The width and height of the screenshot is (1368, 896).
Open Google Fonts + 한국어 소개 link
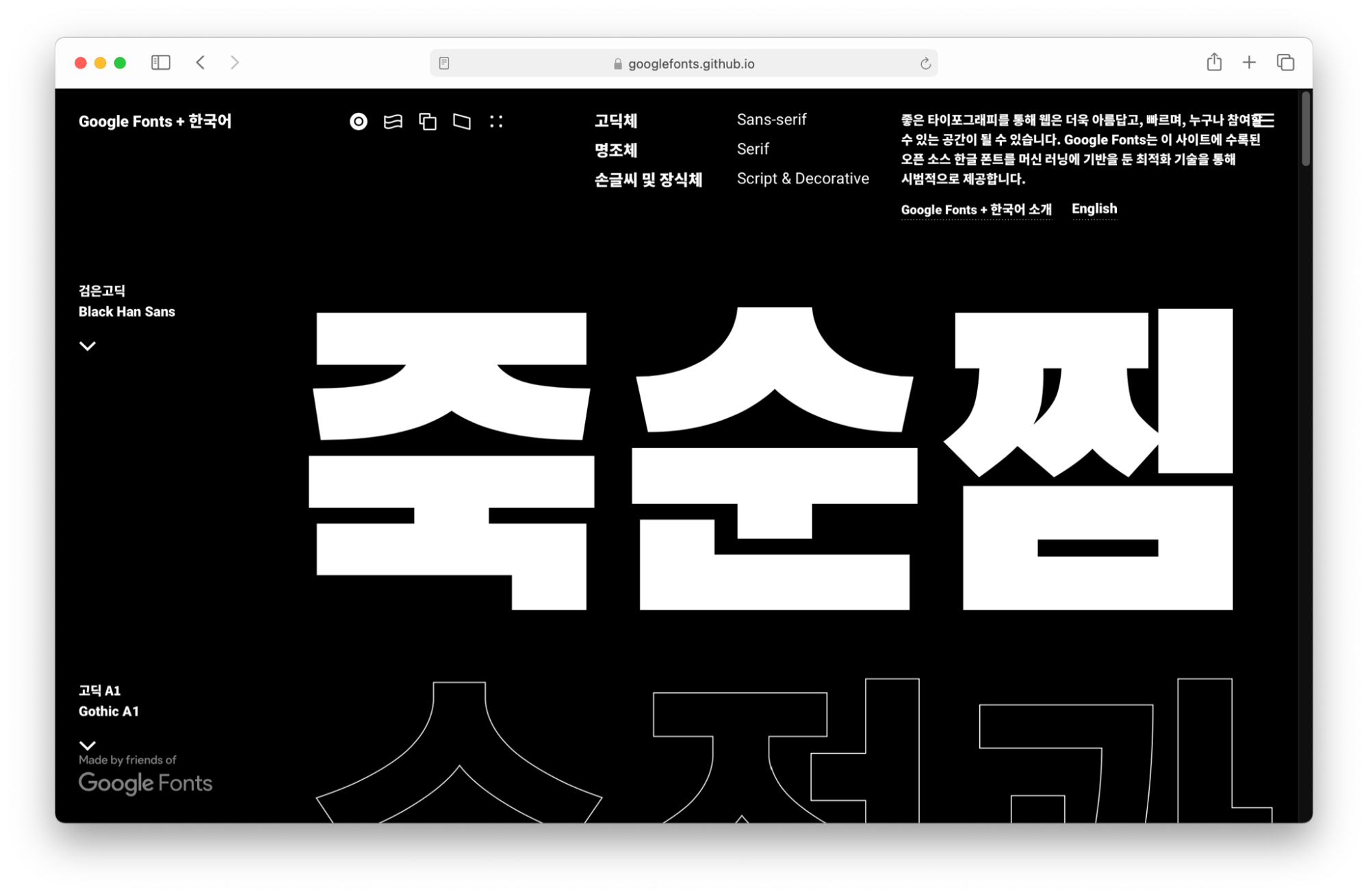click(976, 210)
